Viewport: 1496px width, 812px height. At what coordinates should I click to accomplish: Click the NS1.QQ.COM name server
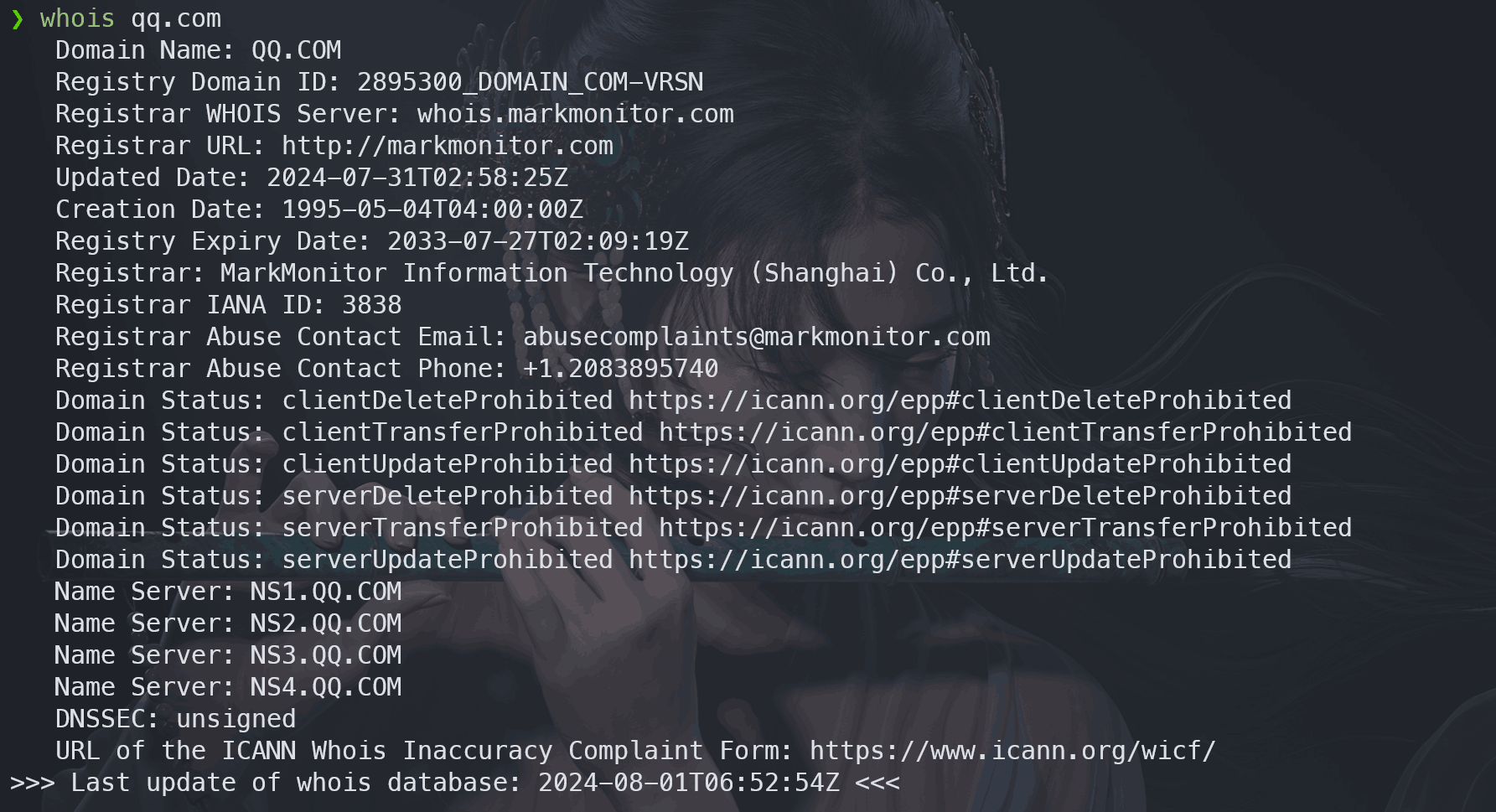tap(325, 592)
